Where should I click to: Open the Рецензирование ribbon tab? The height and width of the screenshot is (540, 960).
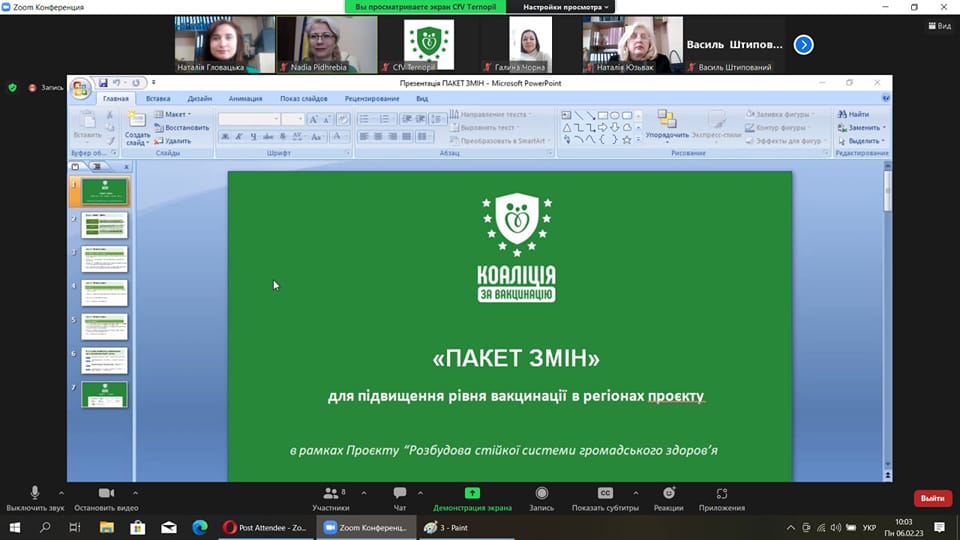click(372, 98)
